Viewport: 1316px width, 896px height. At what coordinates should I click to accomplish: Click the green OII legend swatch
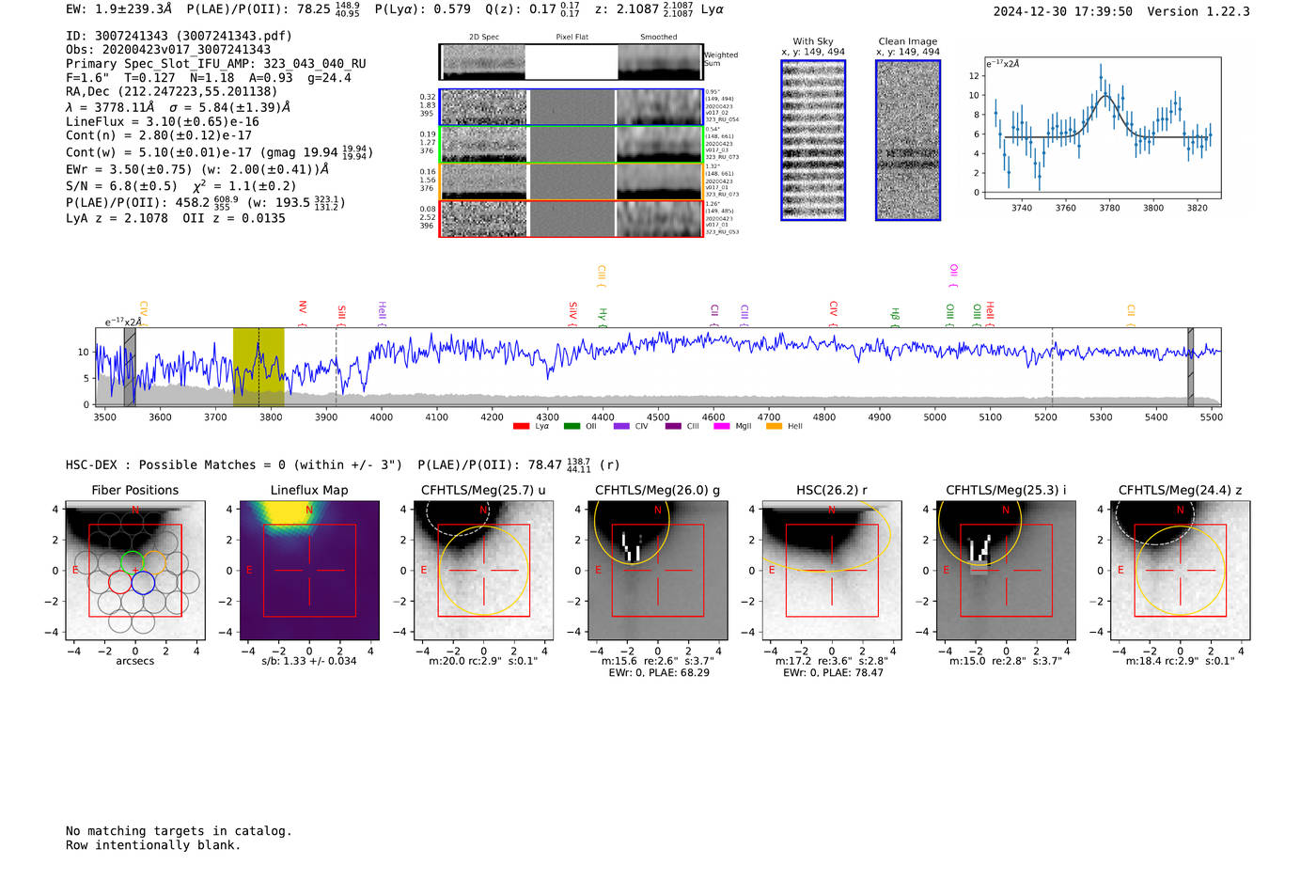[572, 426]
